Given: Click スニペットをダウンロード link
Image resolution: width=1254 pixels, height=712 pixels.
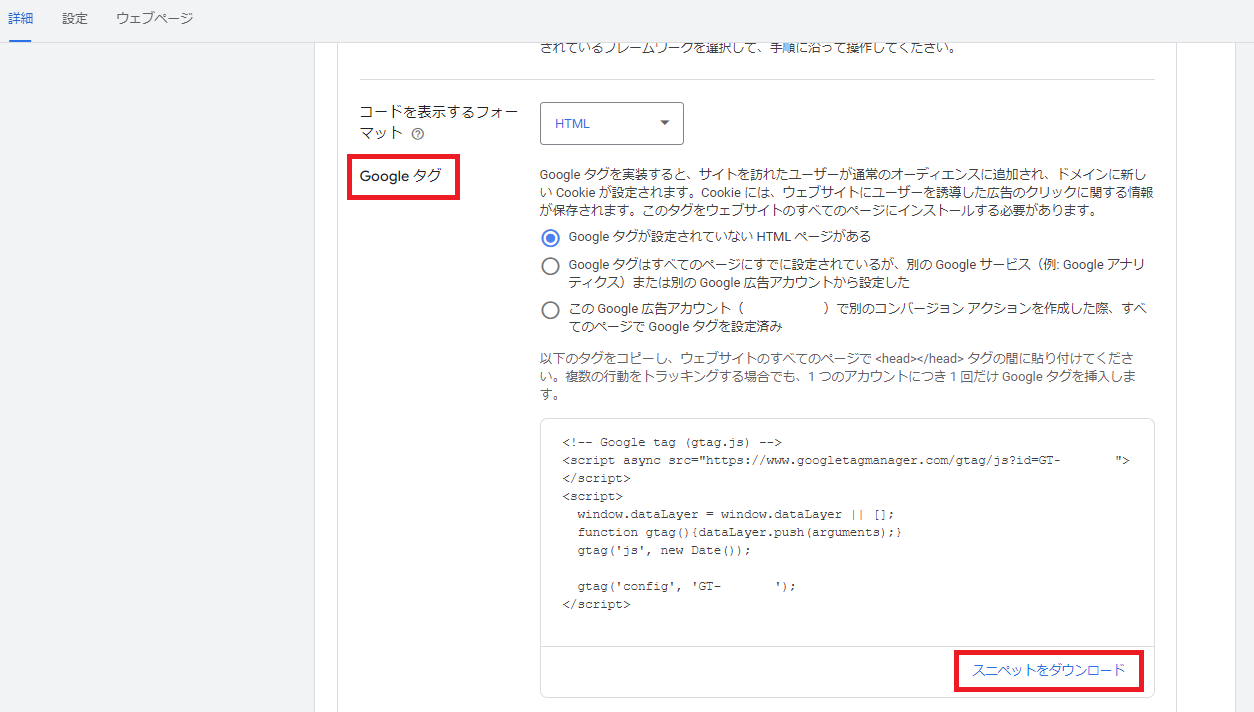Looking at the screenshot, I should click(1049, 670).
